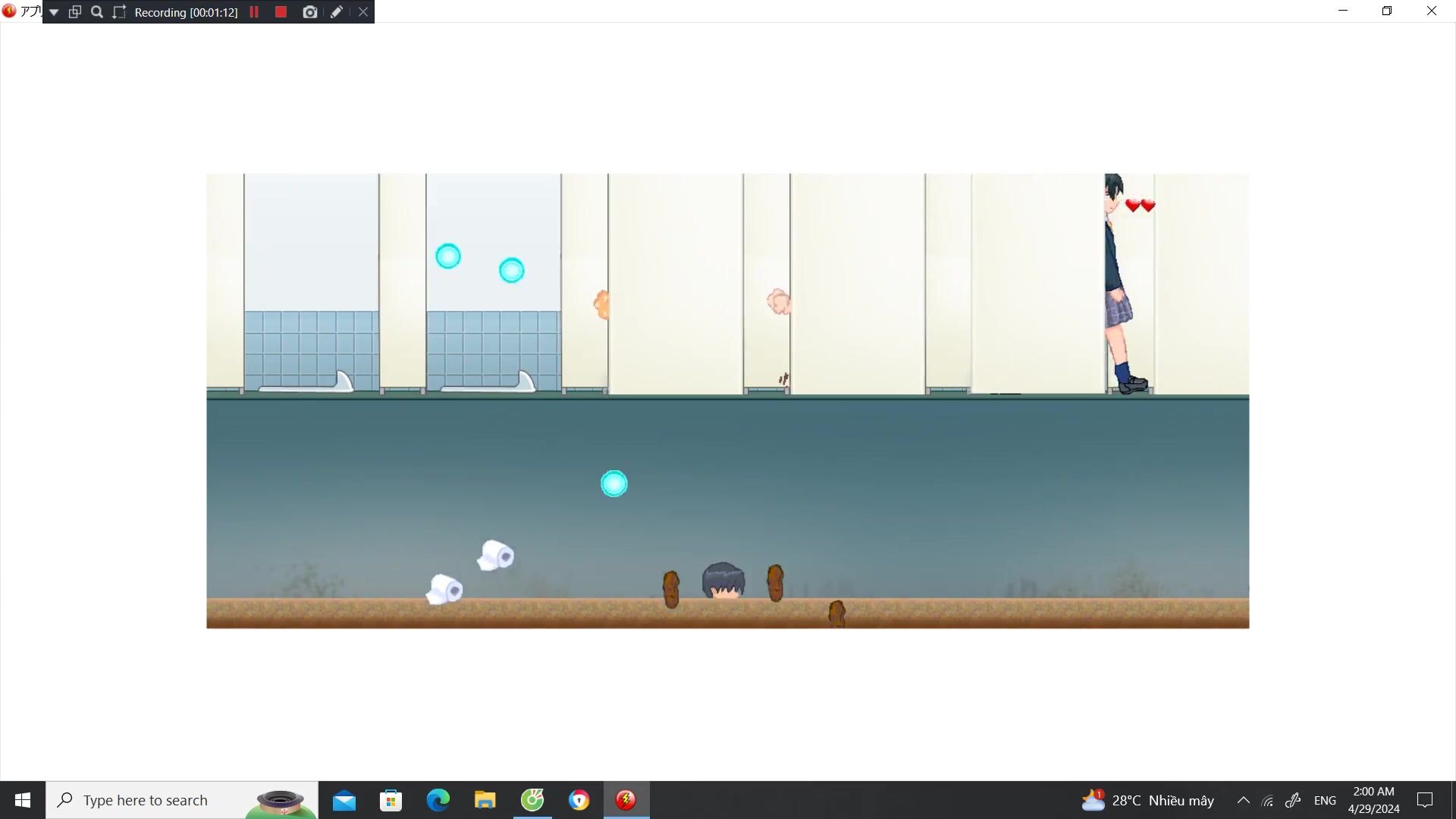The width and height of the screenshot is (1456, 819).
Task: Open the Mail app from taskbar
Action: coord(344,800)
